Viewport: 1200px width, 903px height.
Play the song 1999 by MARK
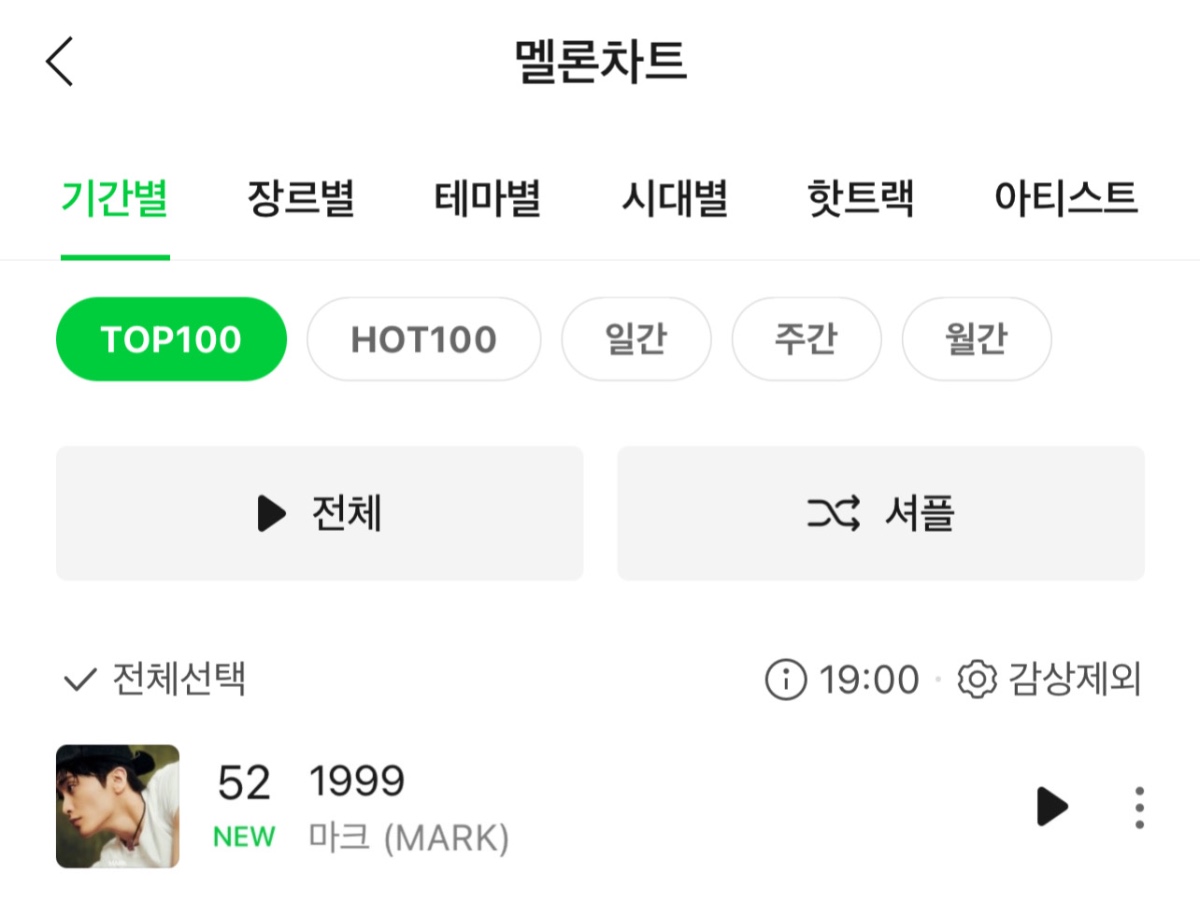click(1051, 806)
